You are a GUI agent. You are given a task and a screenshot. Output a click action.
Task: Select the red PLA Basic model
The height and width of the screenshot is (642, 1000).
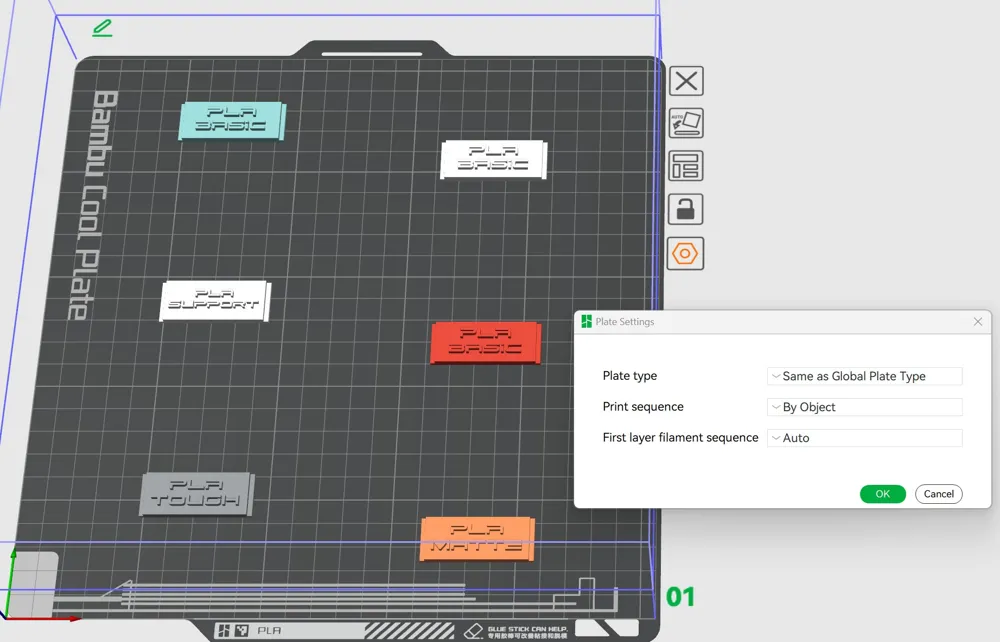coord(485,342)
